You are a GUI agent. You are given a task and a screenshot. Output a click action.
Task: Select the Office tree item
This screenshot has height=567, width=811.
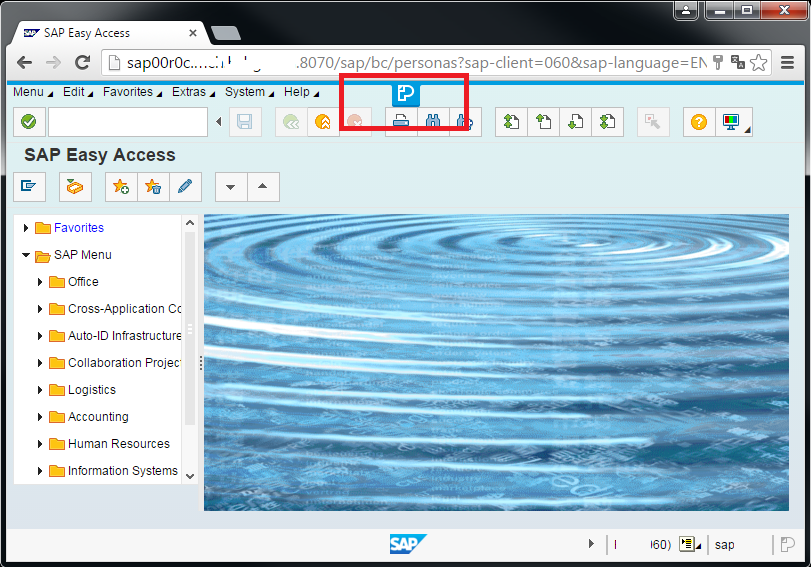[83, 281]
